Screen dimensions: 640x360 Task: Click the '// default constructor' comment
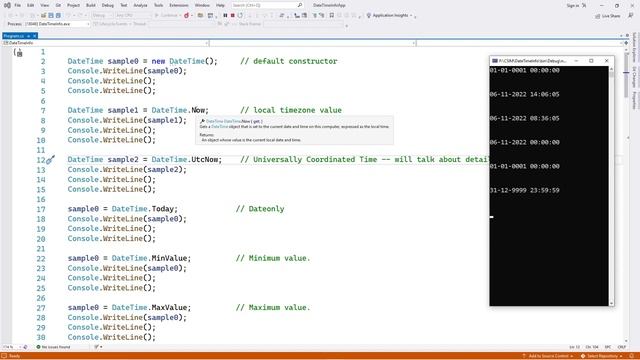click(x=289, y=61)
